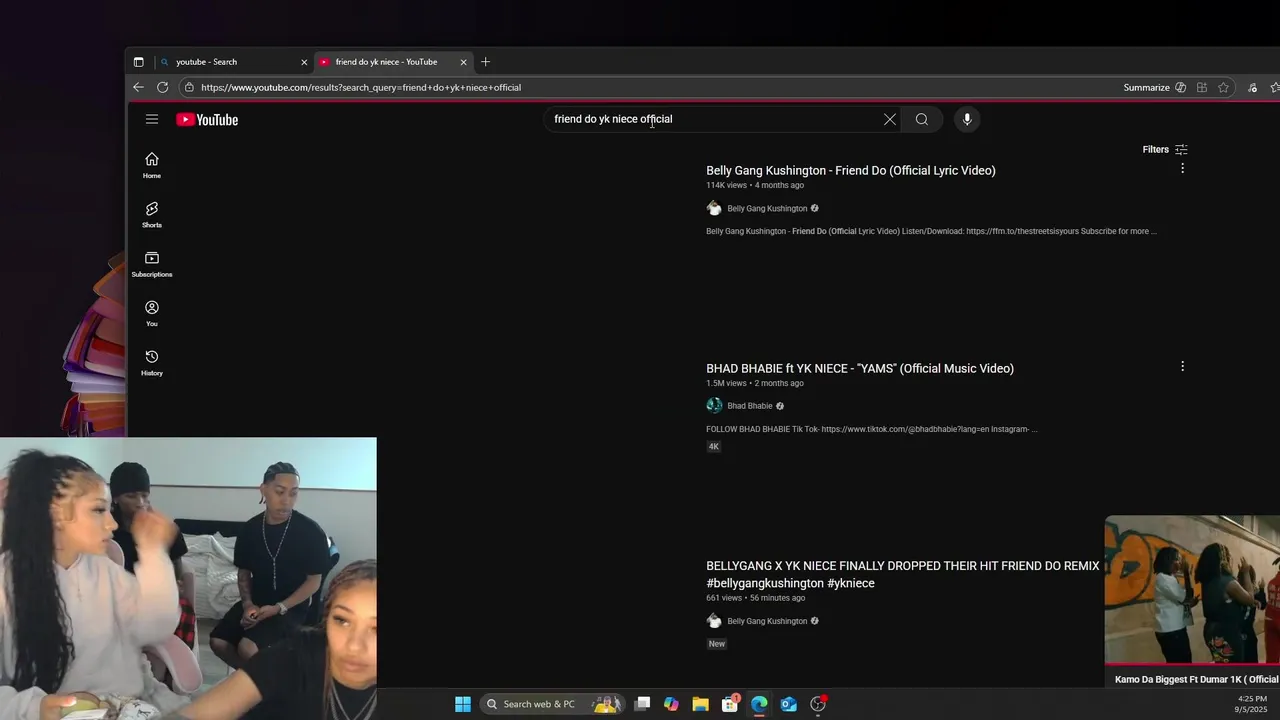Screen dimensions: 1280x720
Task: Visit Belly Gang Kushington channel under remix video
Action: pos(767,621)
